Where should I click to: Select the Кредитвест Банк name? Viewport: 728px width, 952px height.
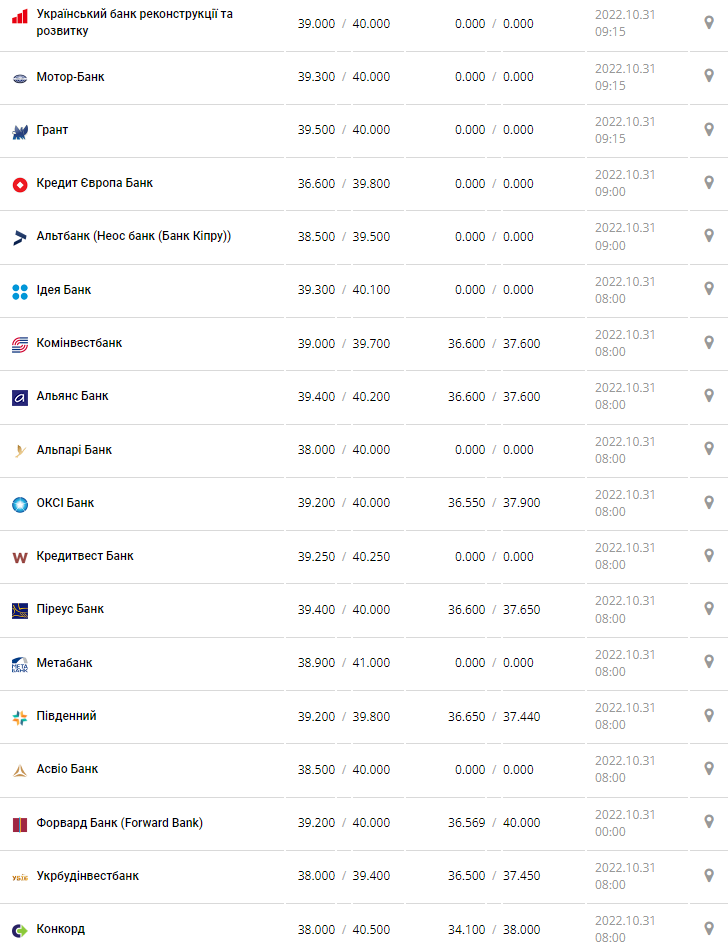pos(85,556)
